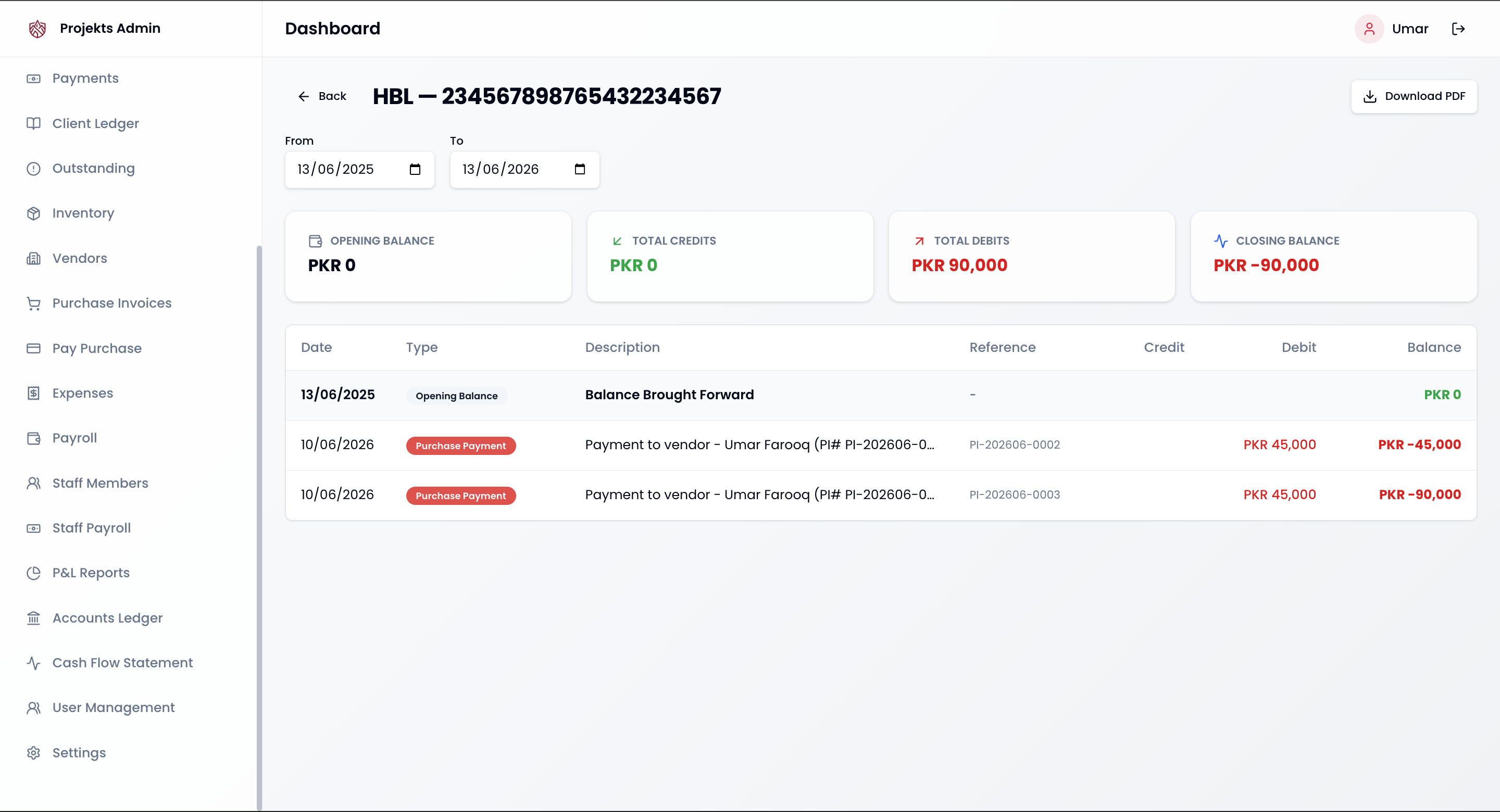Viewport: 1500px width, 812px height.
Task: Click the Debit column header
Action: pyautogui.click(x=1298, y=348)
